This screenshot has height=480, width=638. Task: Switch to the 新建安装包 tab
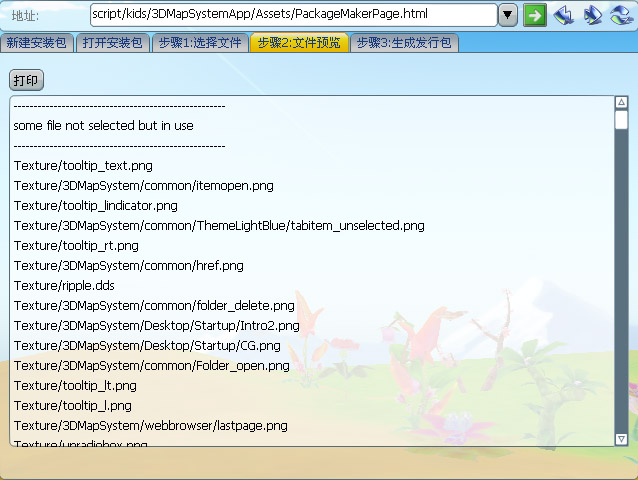tap(37, 43)
